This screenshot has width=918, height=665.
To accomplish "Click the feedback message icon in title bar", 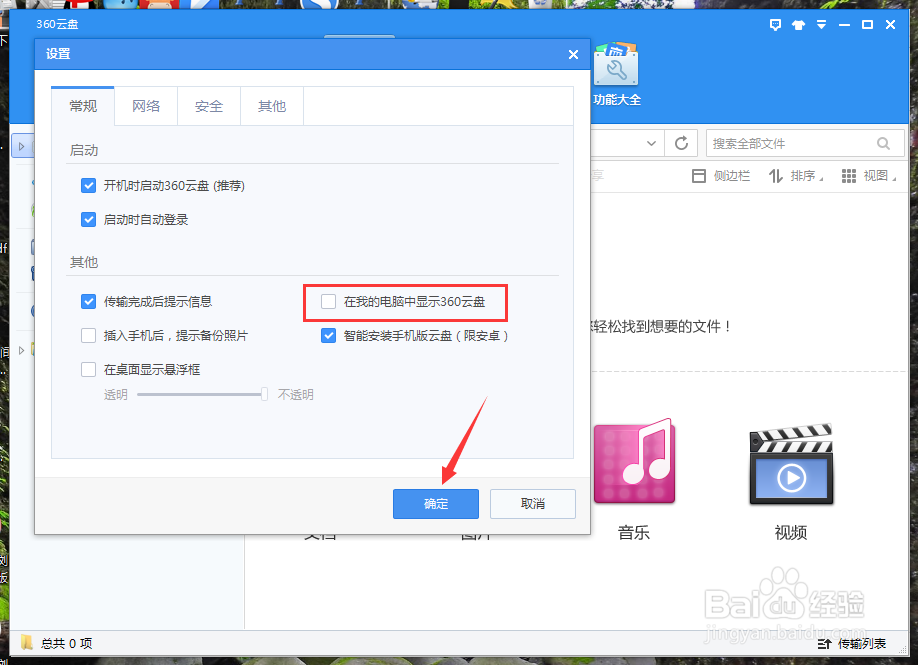I will [775, 25].
